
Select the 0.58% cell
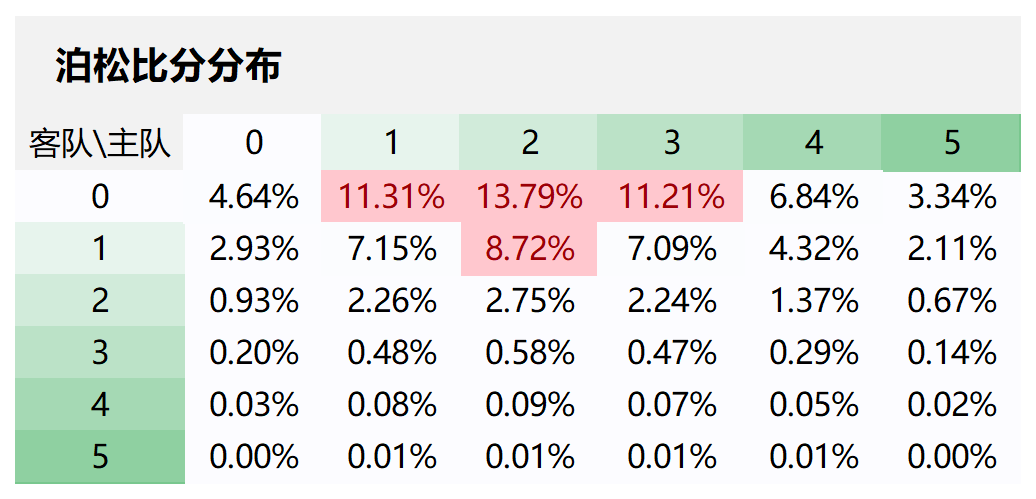529,353
